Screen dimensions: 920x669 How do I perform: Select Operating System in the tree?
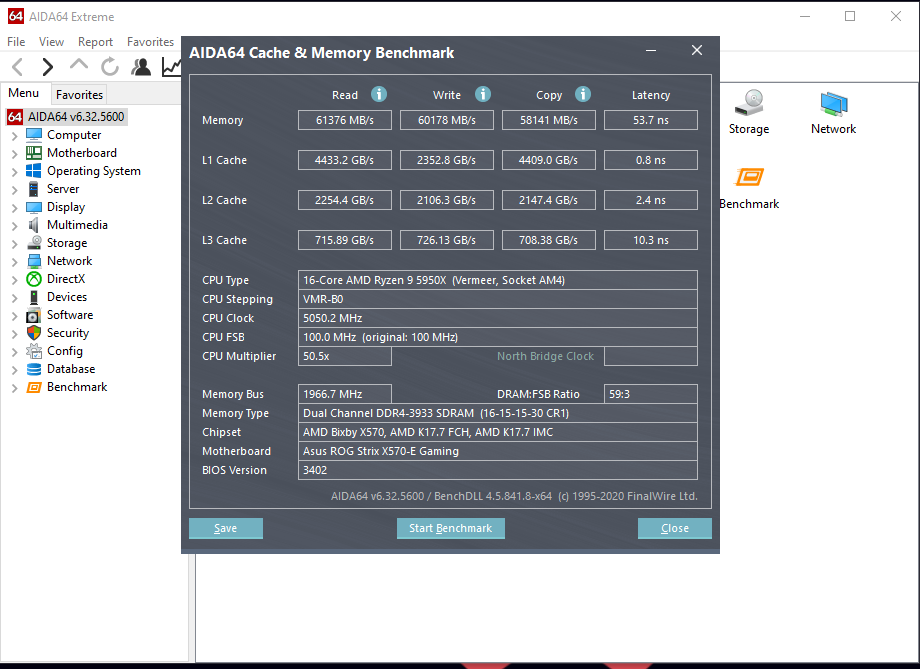point(93,171)
